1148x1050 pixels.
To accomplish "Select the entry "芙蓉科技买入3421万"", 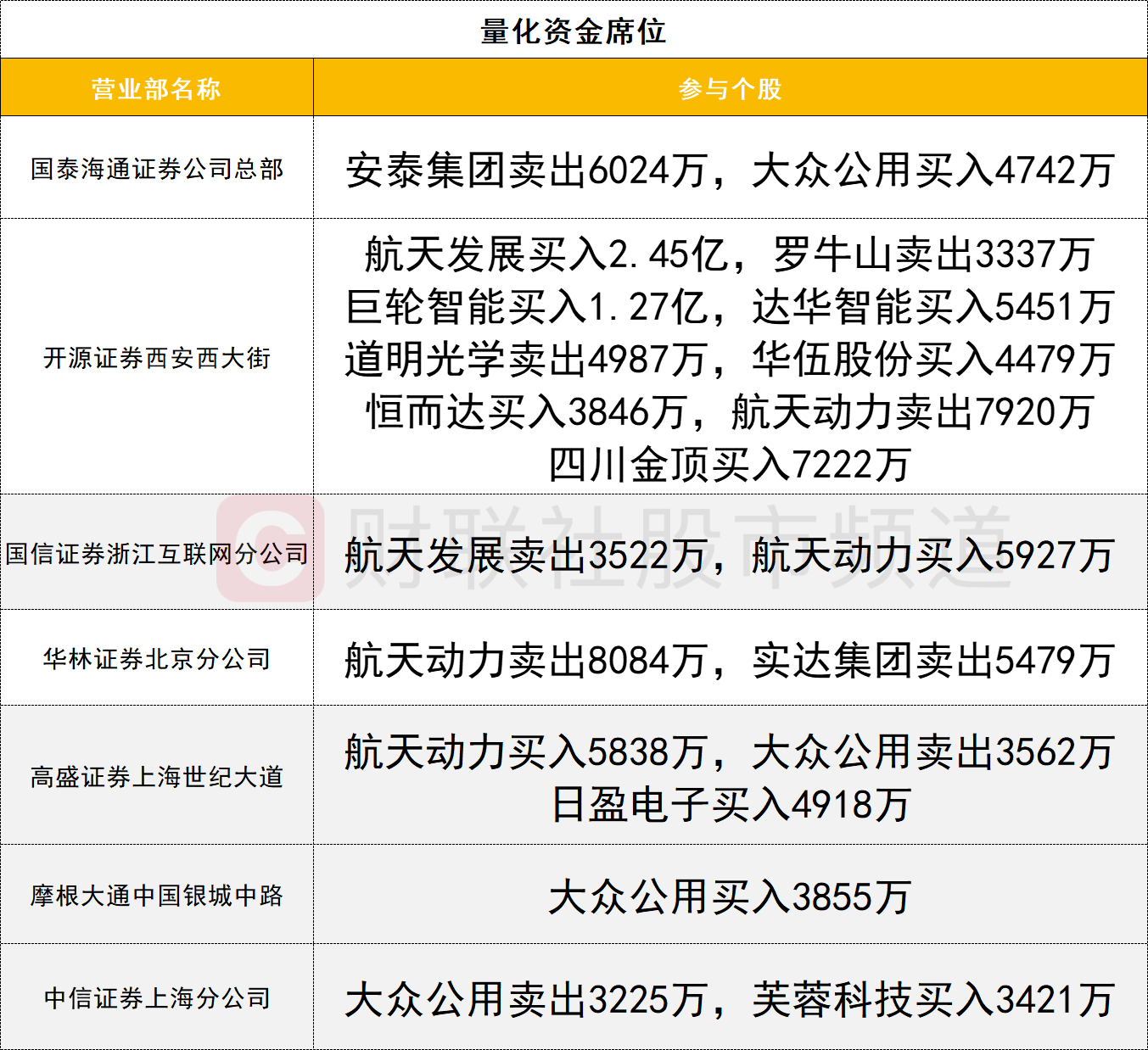I will tap(933, 999).
